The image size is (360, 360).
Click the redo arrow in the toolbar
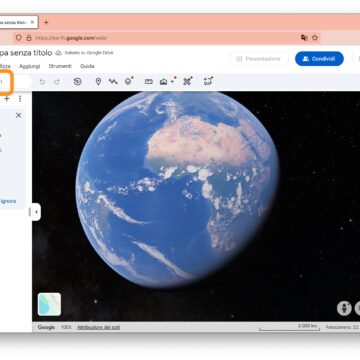tap(57, 82)
